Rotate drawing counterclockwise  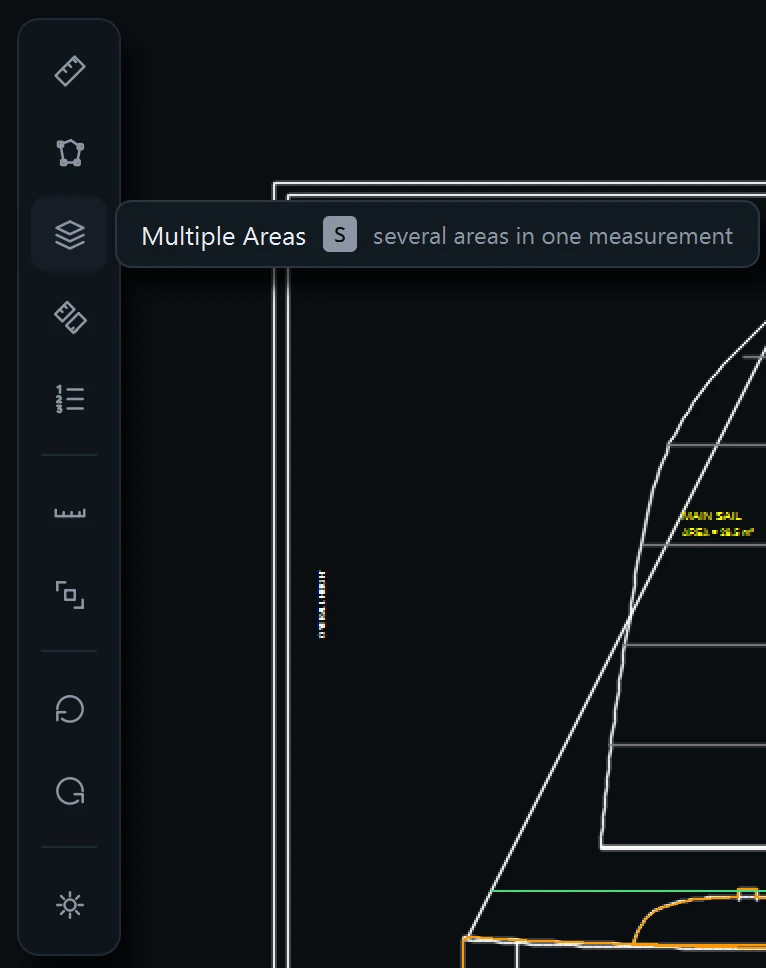tap(70, 709)
